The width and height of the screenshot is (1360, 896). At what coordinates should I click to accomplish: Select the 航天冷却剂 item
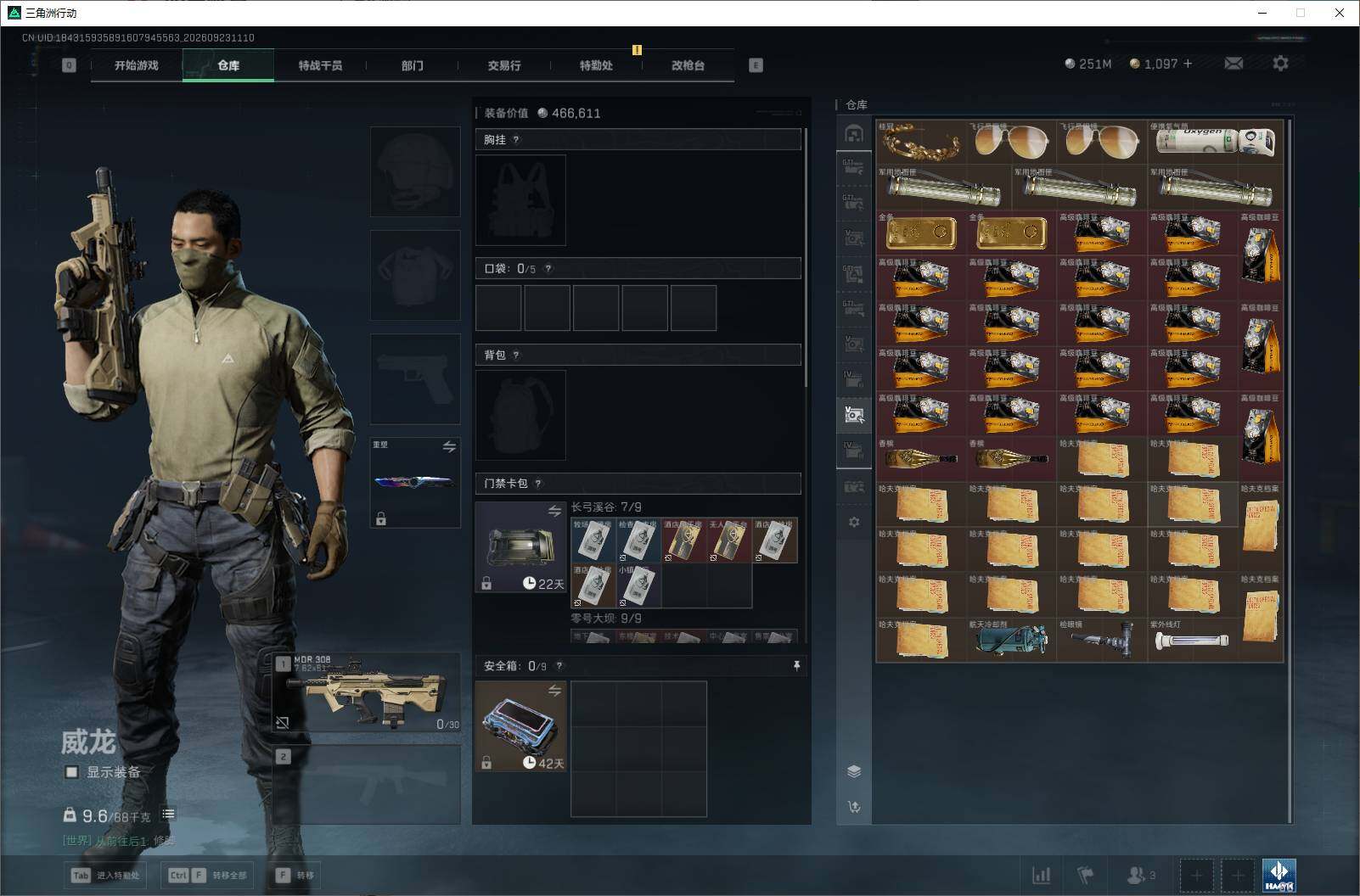coord(1011,640)
